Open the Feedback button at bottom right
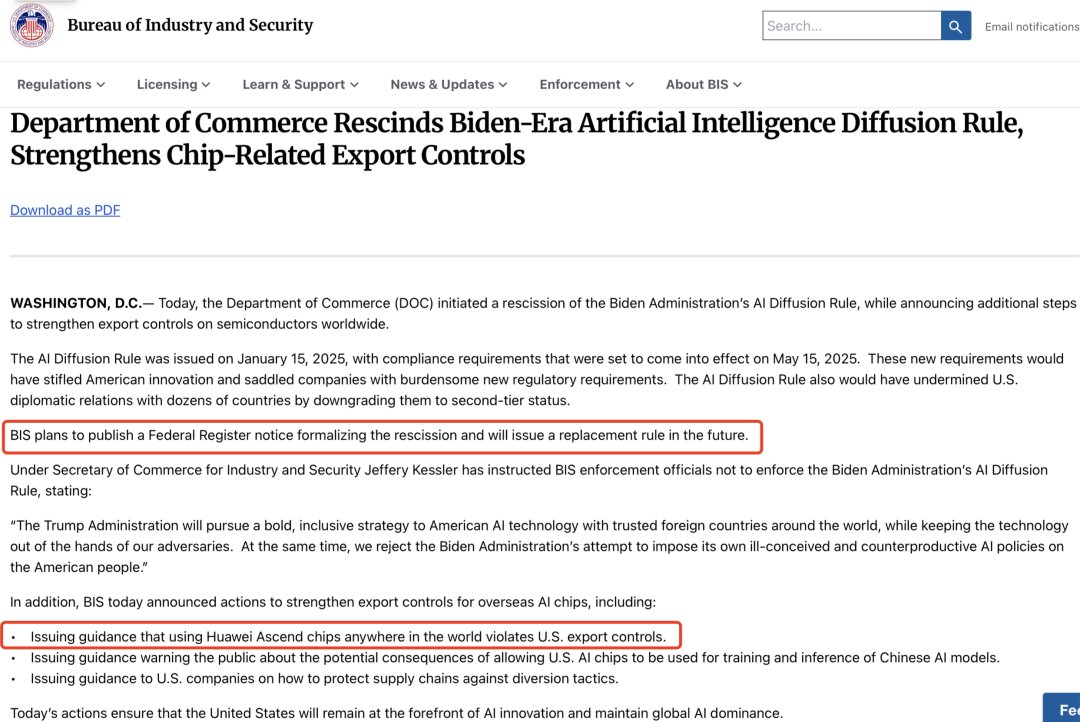 [x=1060, y=708]
